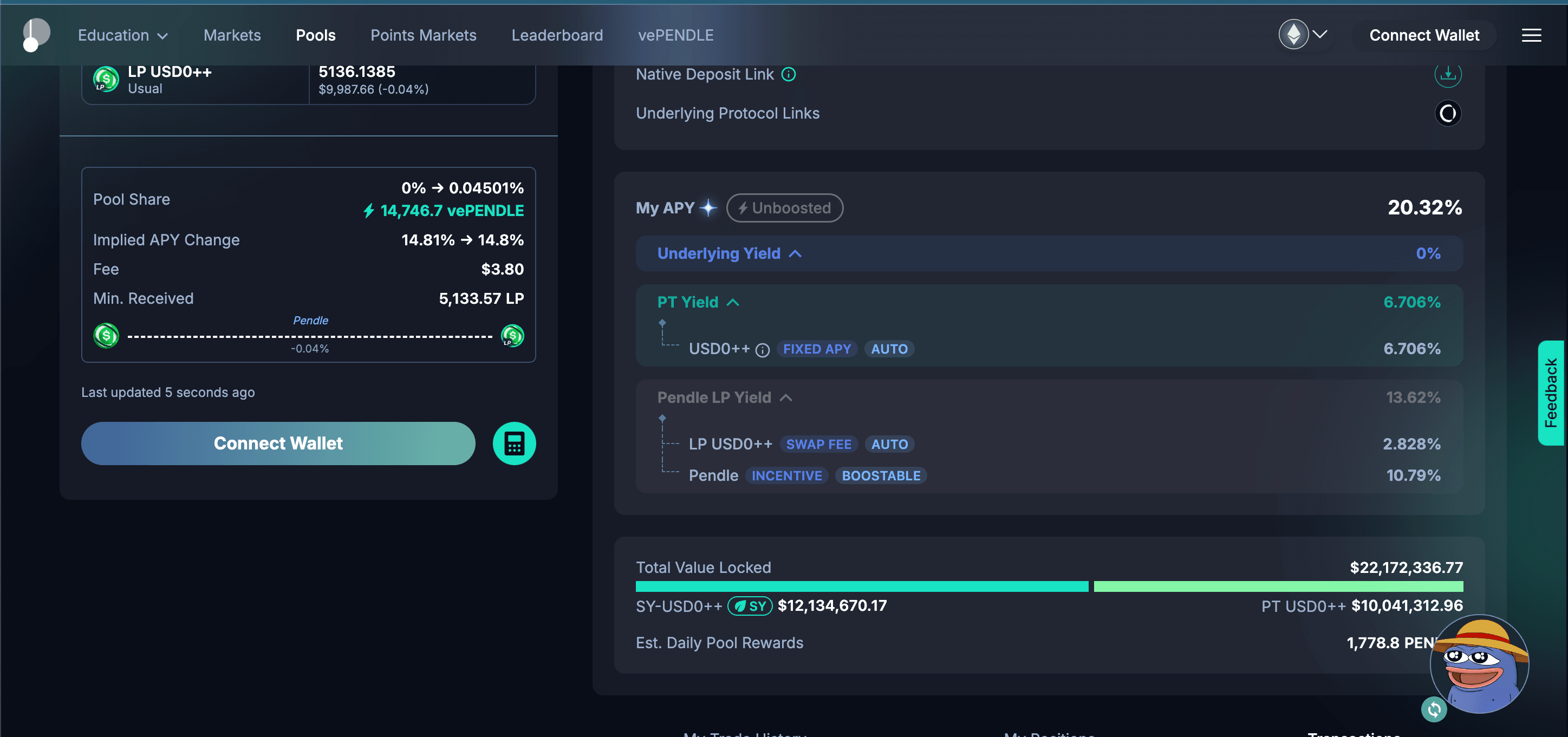The height and width of the screenshot is (737, 1568).
Task: Click the AUTO tag in LP USD0++ row
Action: click(x=889, y=444)
